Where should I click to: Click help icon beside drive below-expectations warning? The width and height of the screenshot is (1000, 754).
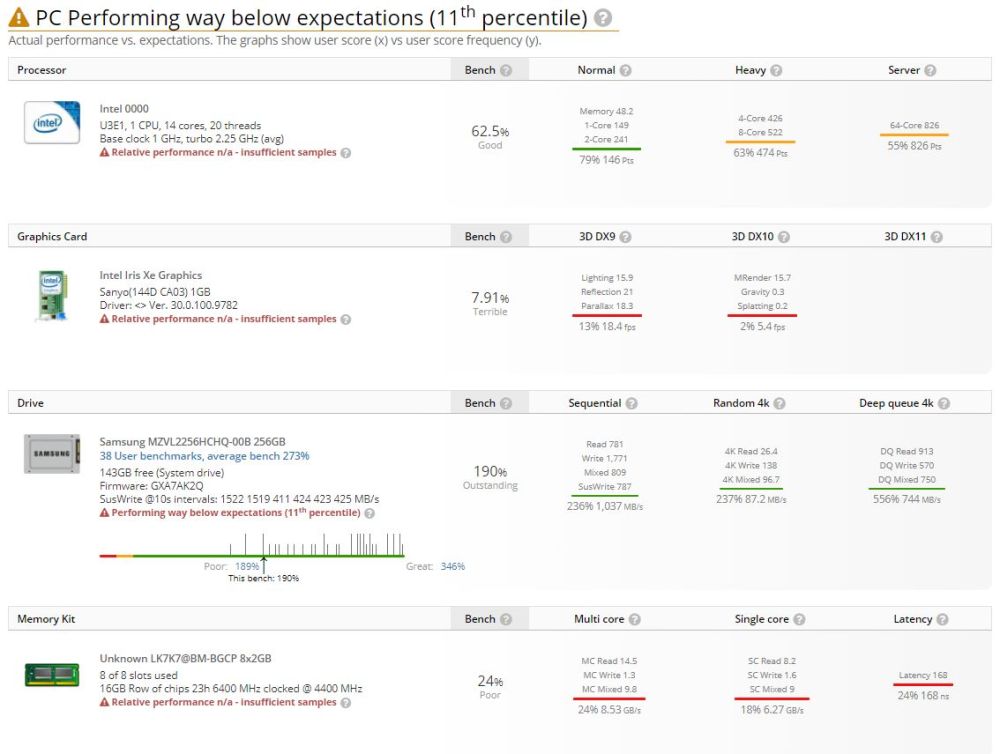369,513
